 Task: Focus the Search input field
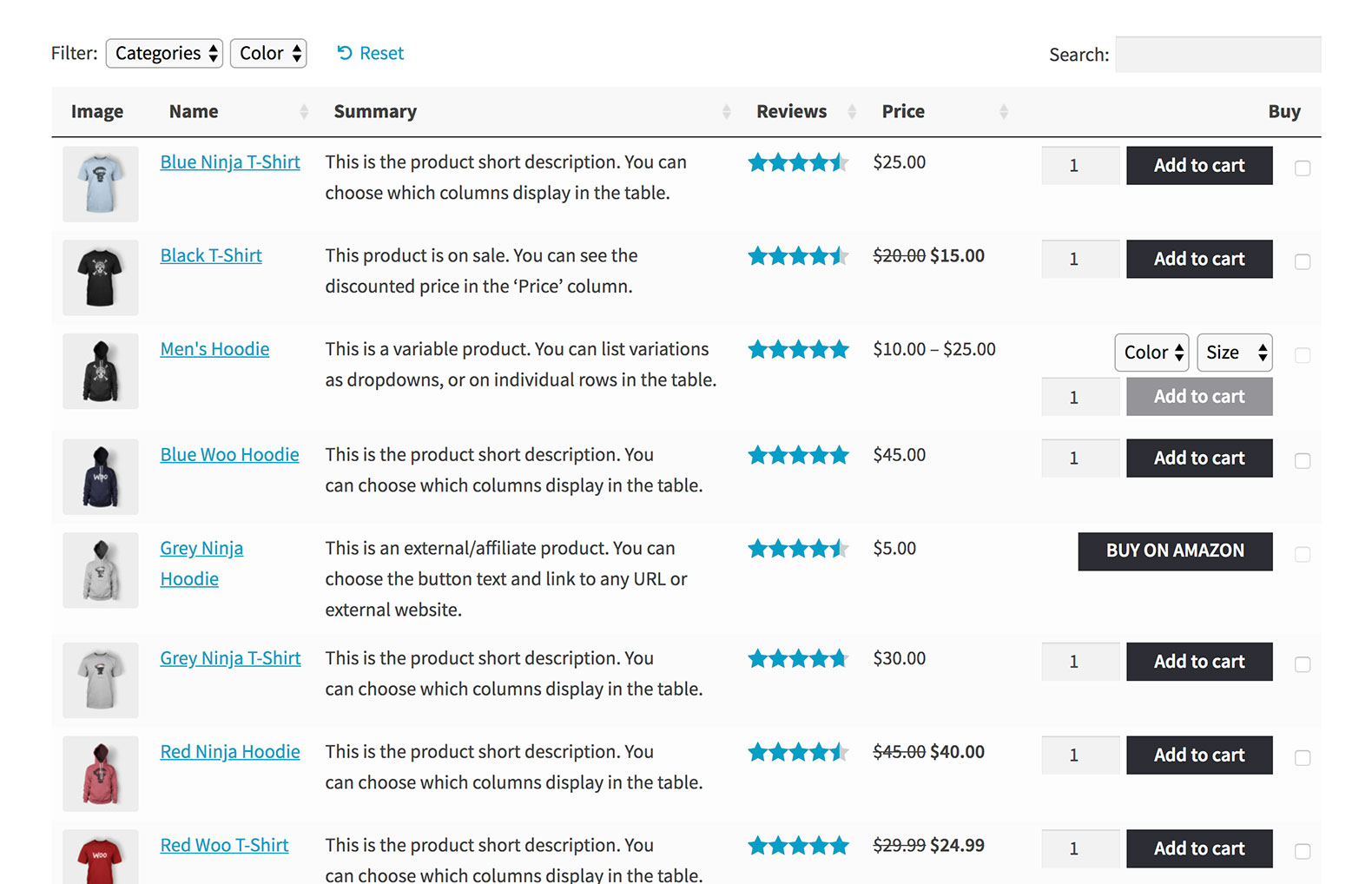pyautogui.click(x=1217, y=55)
